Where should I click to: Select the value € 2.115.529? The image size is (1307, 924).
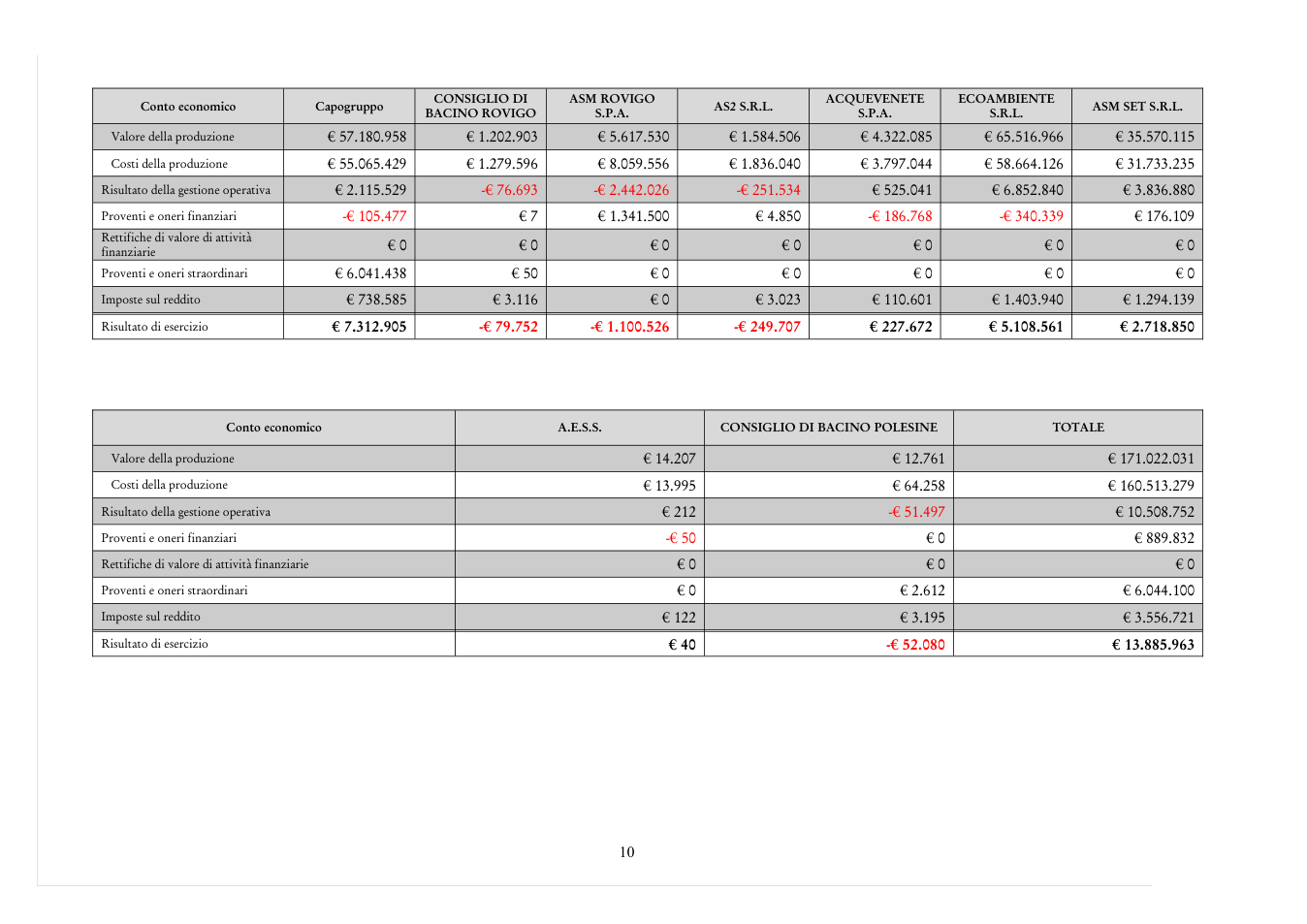pyautogui.click(x=370, y=190)
